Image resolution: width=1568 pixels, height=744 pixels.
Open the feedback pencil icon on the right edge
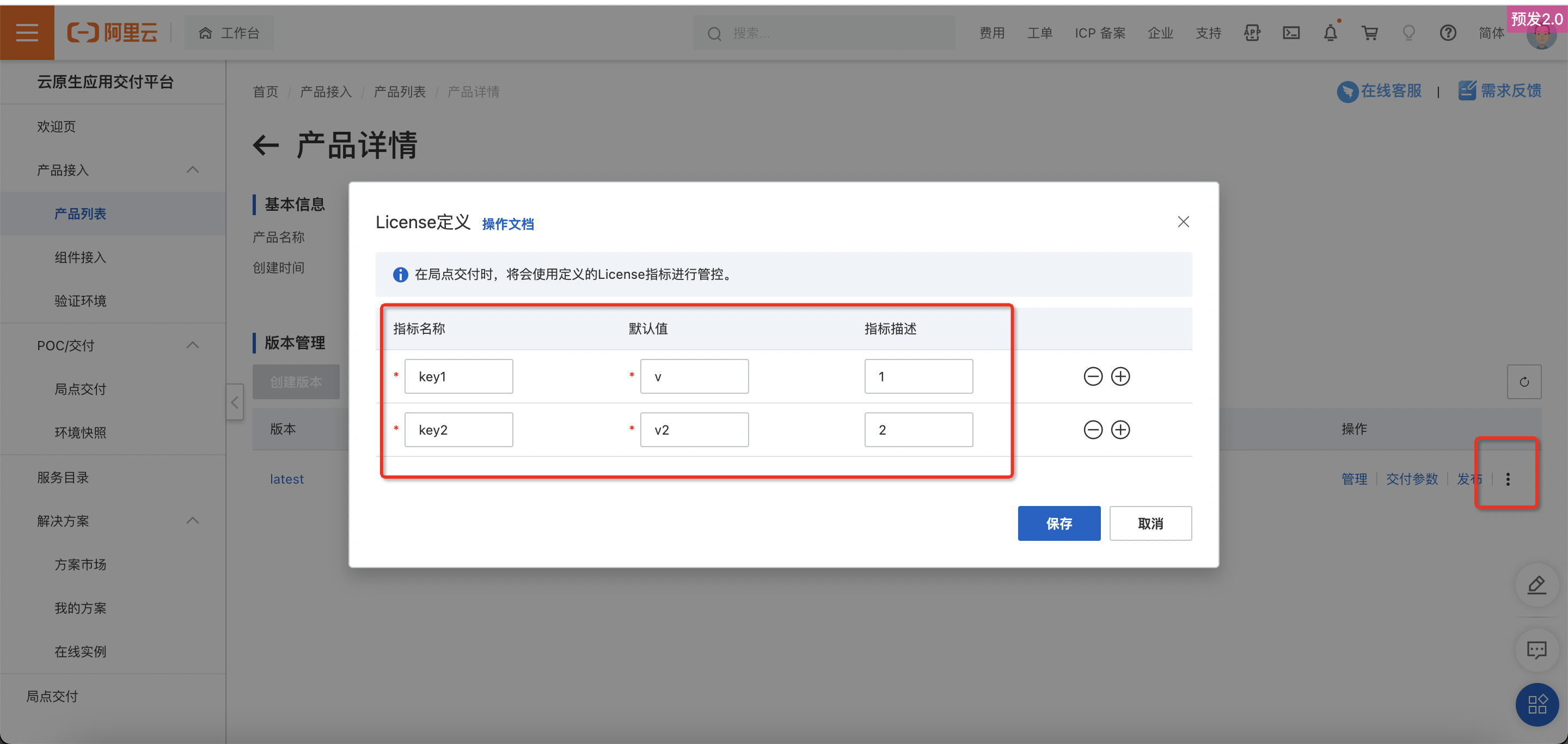click(1537, 585)
